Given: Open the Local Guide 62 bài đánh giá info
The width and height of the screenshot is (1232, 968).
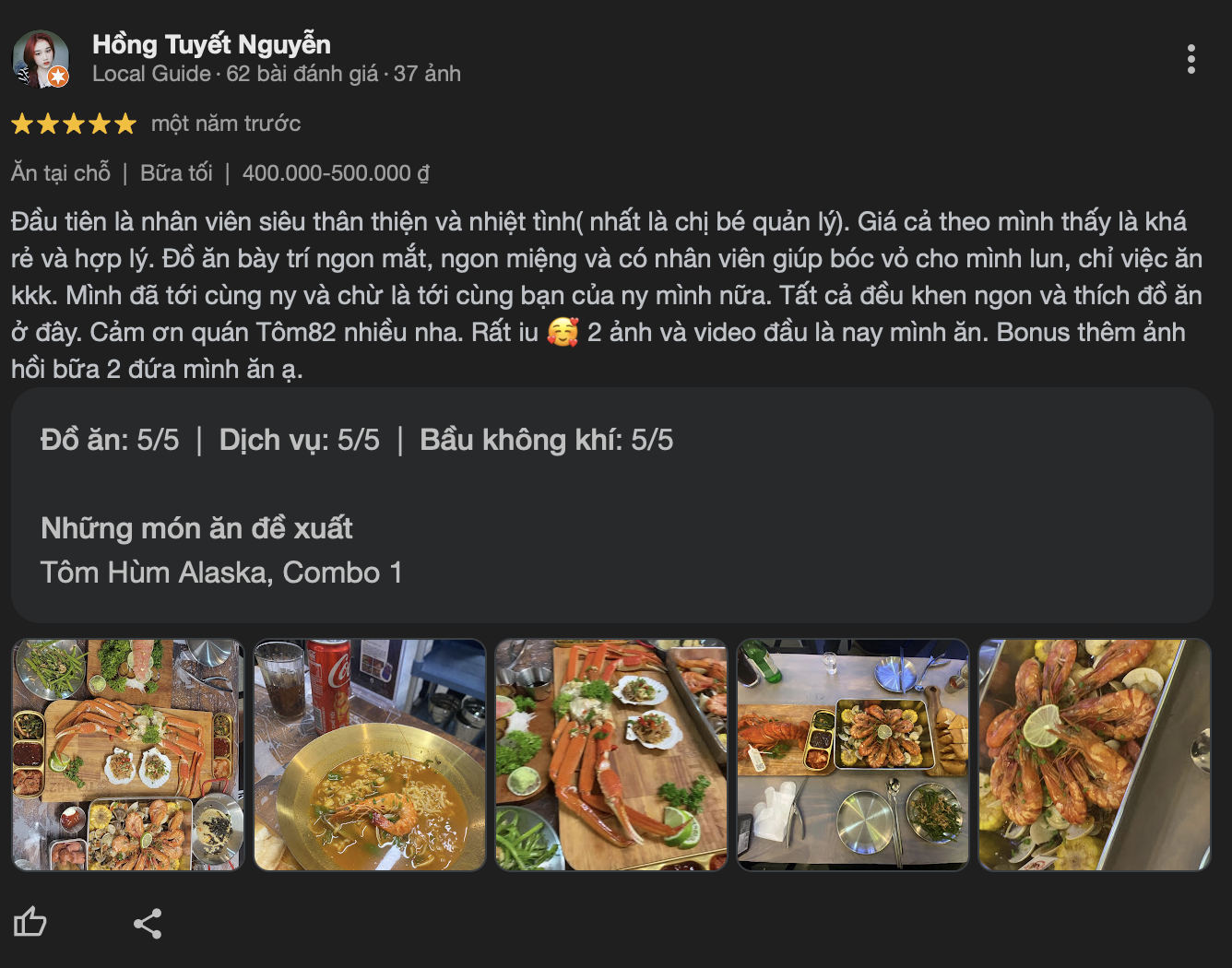Looking at the screenshot, I should tap(277, 74).
